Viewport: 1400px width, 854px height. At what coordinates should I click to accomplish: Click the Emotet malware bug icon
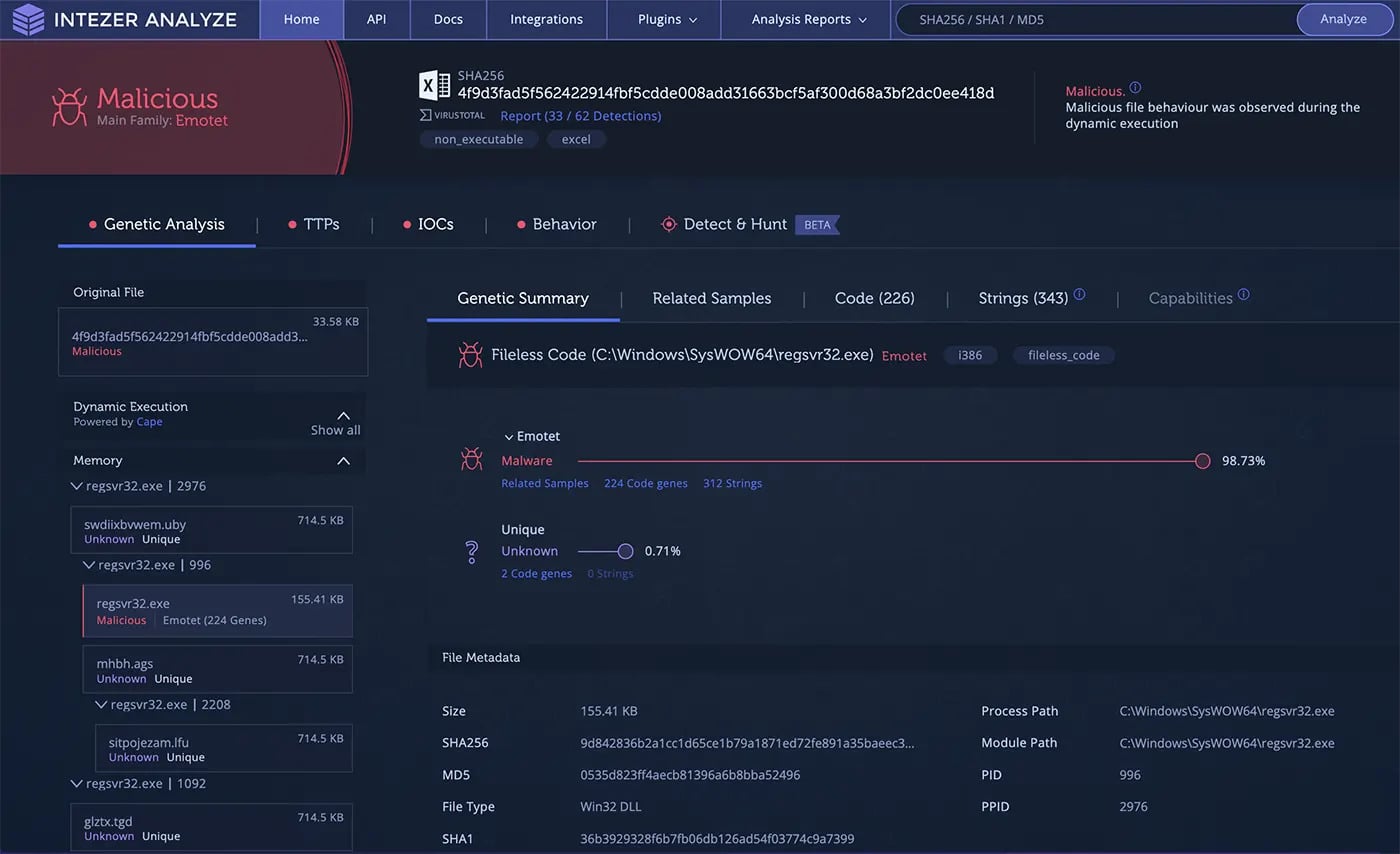coord(471,459)
